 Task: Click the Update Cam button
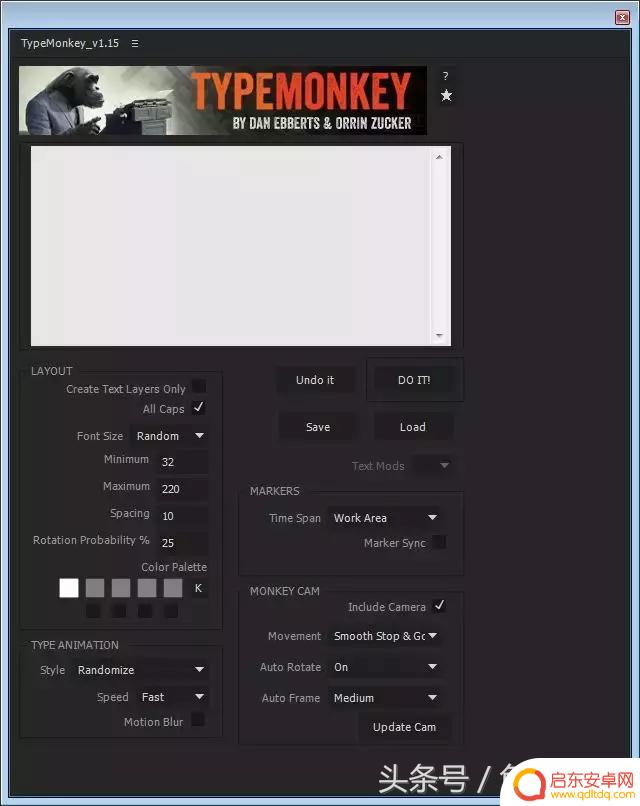[x=405, y=727]
